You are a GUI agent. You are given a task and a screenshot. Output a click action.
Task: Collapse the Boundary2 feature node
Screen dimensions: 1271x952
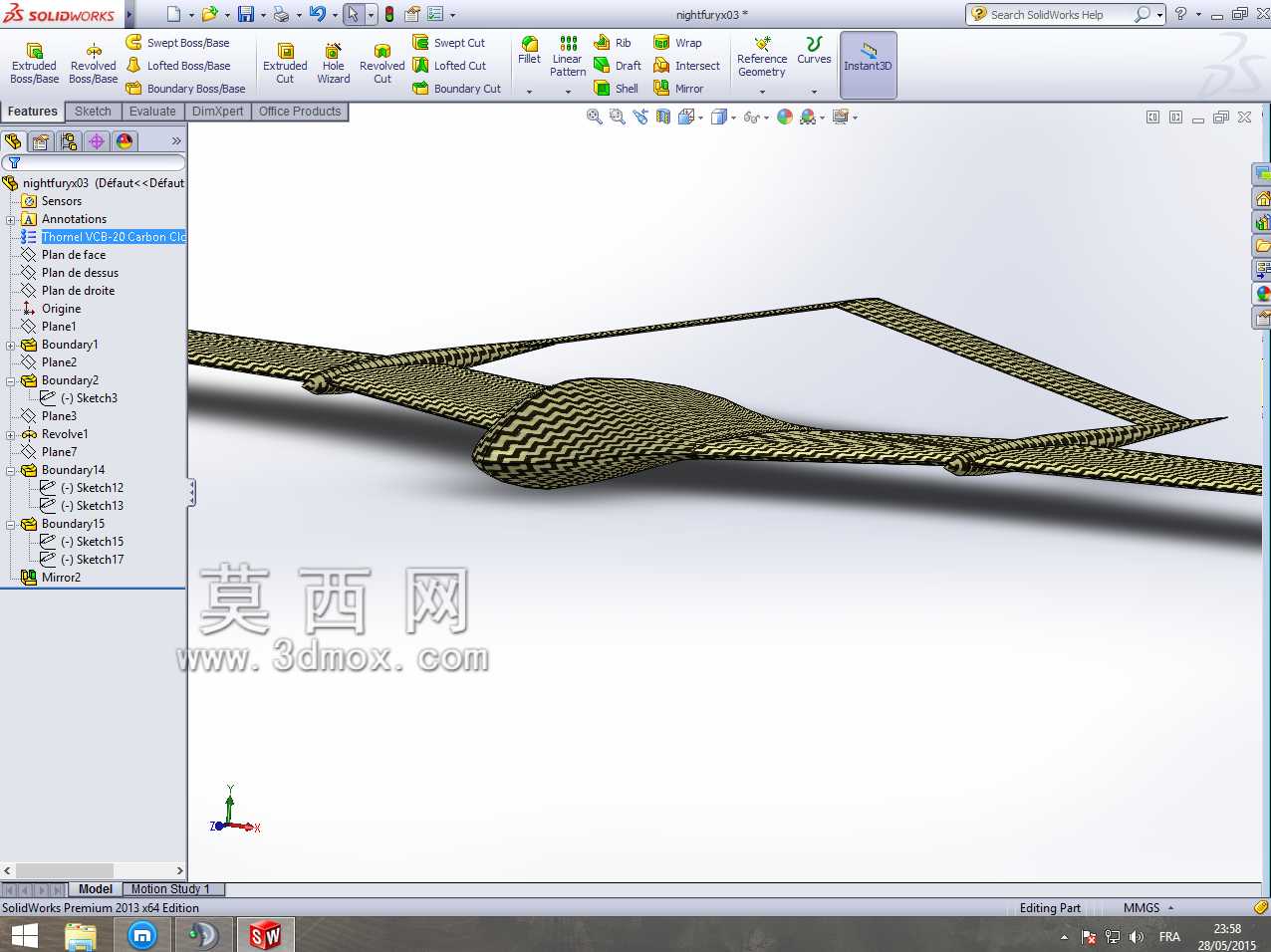10,380
